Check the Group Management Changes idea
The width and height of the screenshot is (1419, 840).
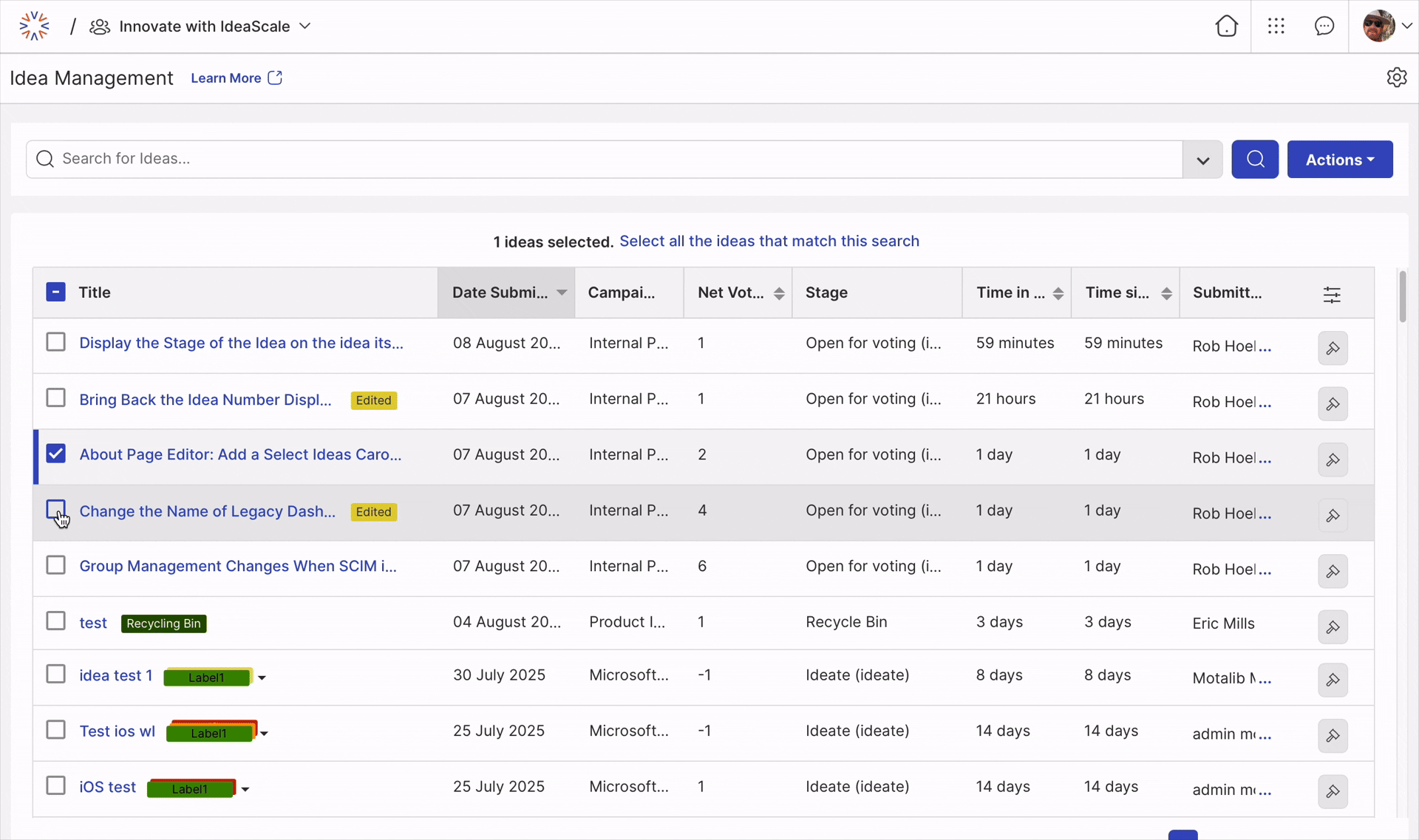(x=56, y=565)
